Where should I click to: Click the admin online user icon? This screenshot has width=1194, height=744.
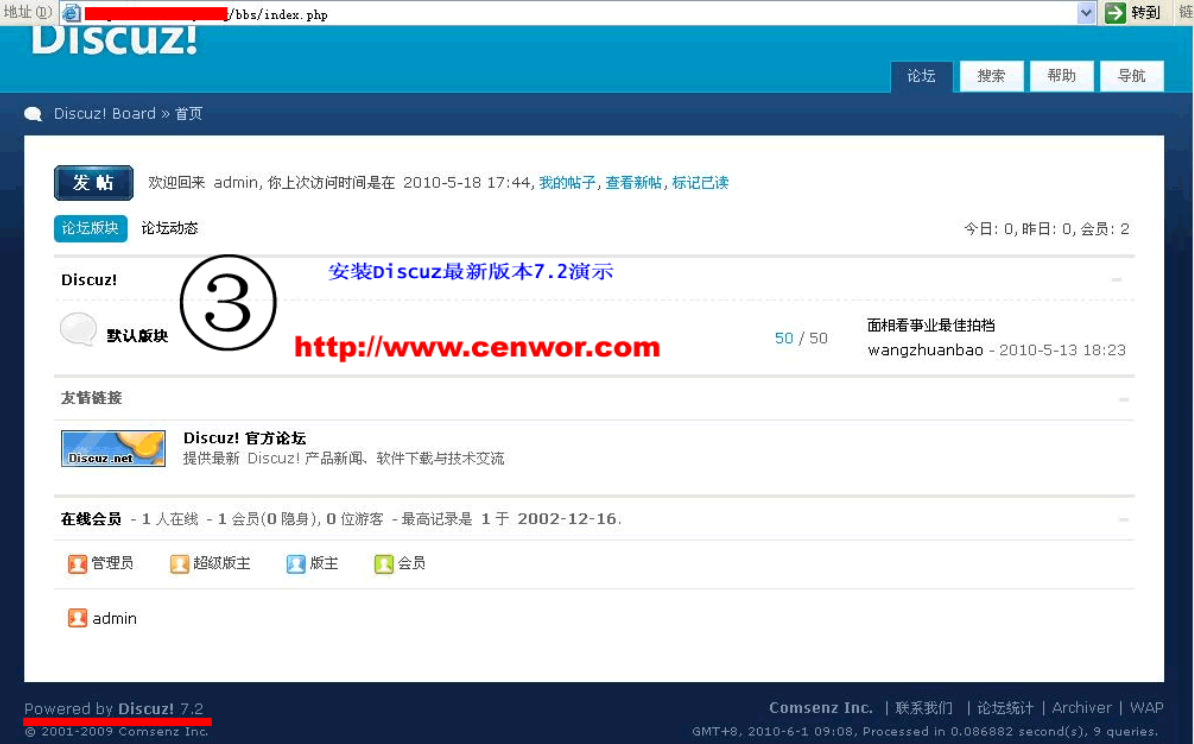pos(77,618)
